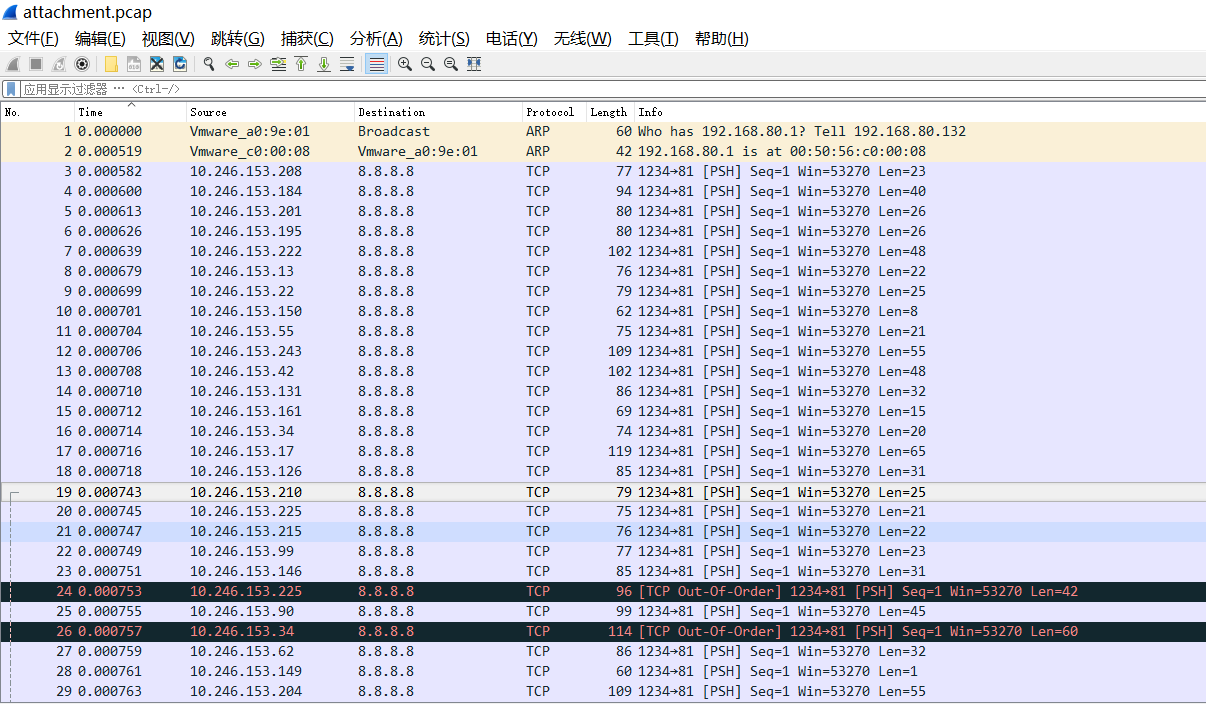Open capture options gear icon
The height and width of the screenshot is (704, 1206).
click(x=82, y=64)
